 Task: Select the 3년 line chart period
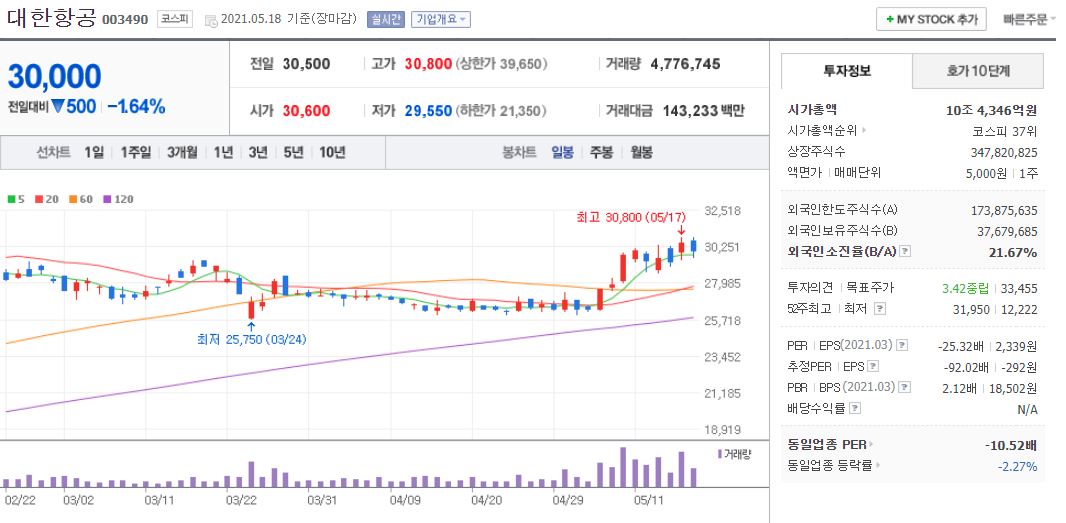(258, 152)
